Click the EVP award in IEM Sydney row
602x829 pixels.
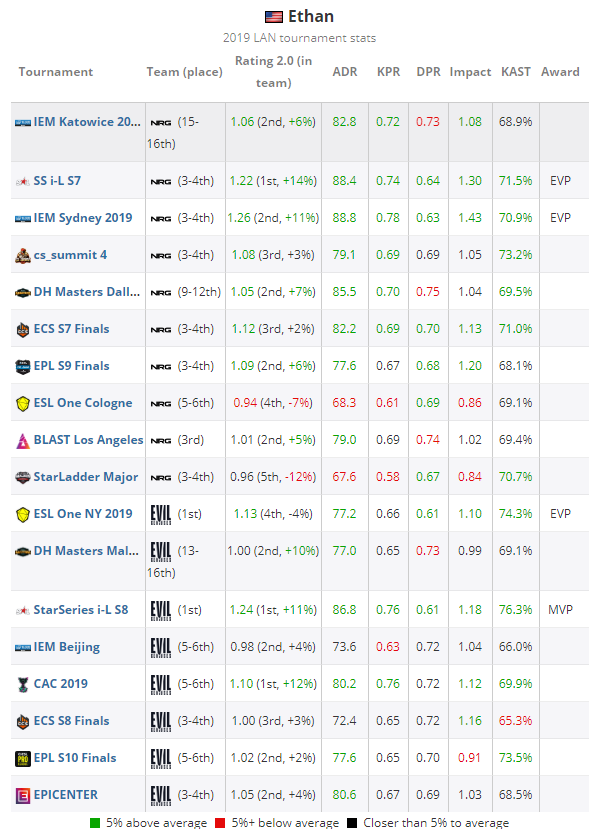560,218
